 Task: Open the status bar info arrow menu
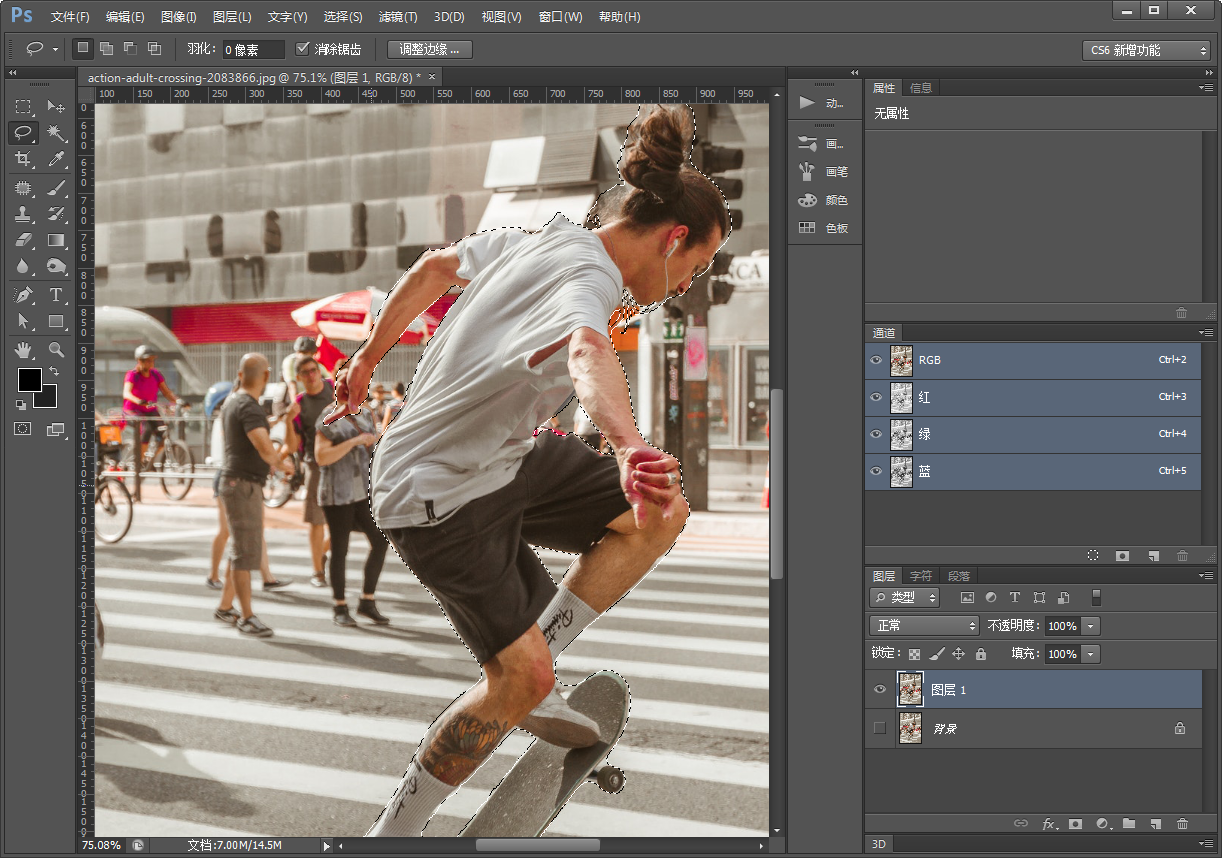pyautogui.click(x=326, y=846)
